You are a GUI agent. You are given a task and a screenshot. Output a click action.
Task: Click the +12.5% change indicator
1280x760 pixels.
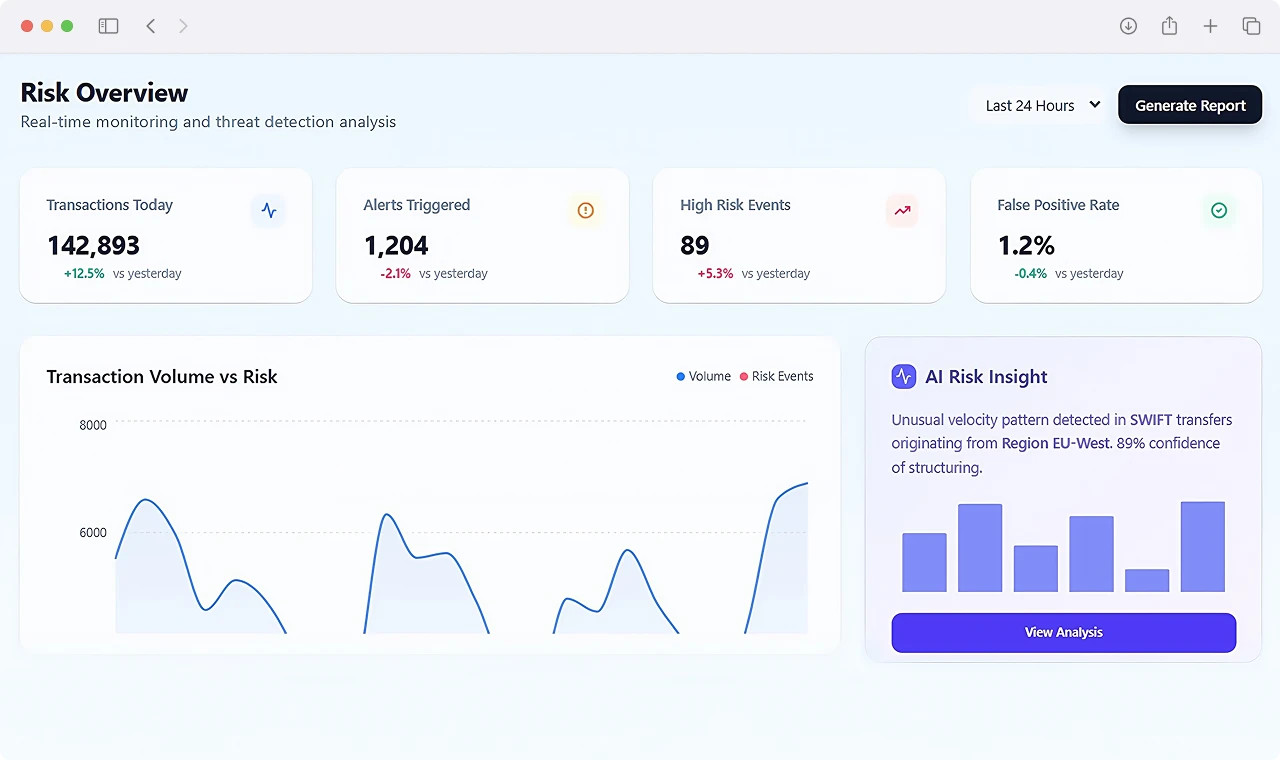point(84,273)
